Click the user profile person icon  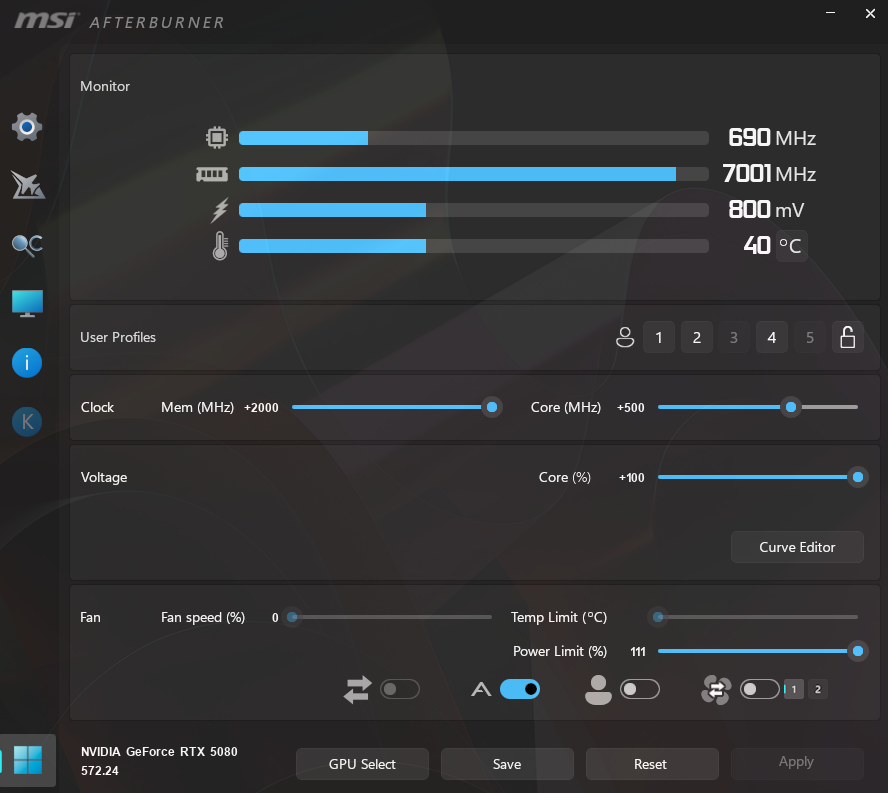(x=625, y=338)
